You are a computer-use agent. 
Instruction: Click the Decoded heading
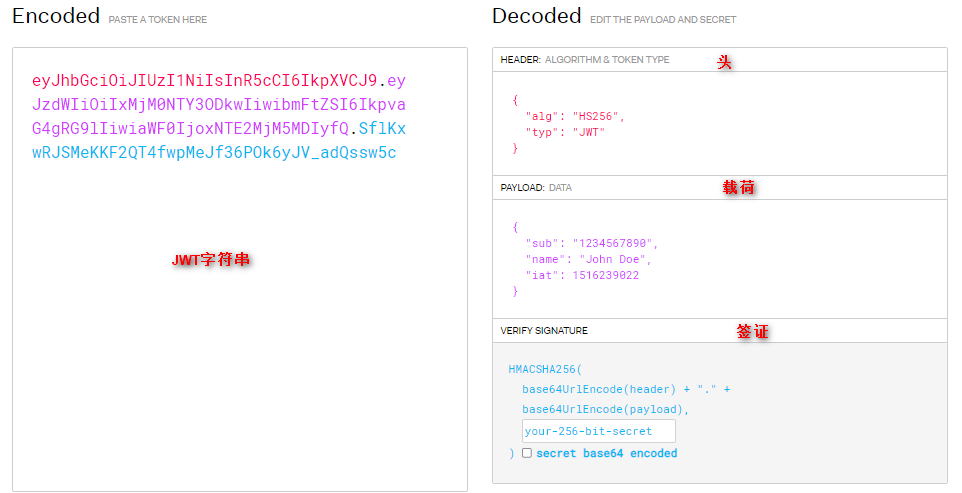pyautogui.click(x=536, y=16)
